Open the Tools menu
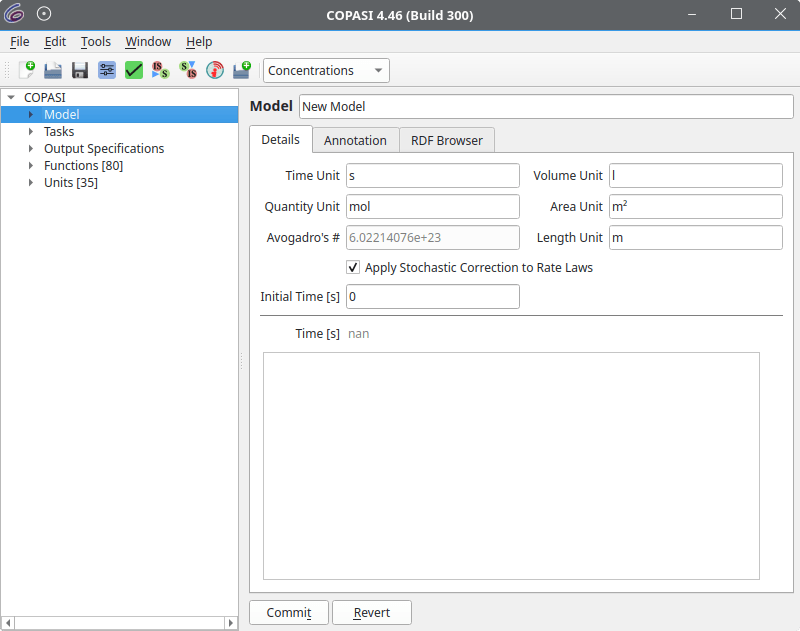Screen dimensions: 800x631 pyautogui.click(x=95, y=42)
